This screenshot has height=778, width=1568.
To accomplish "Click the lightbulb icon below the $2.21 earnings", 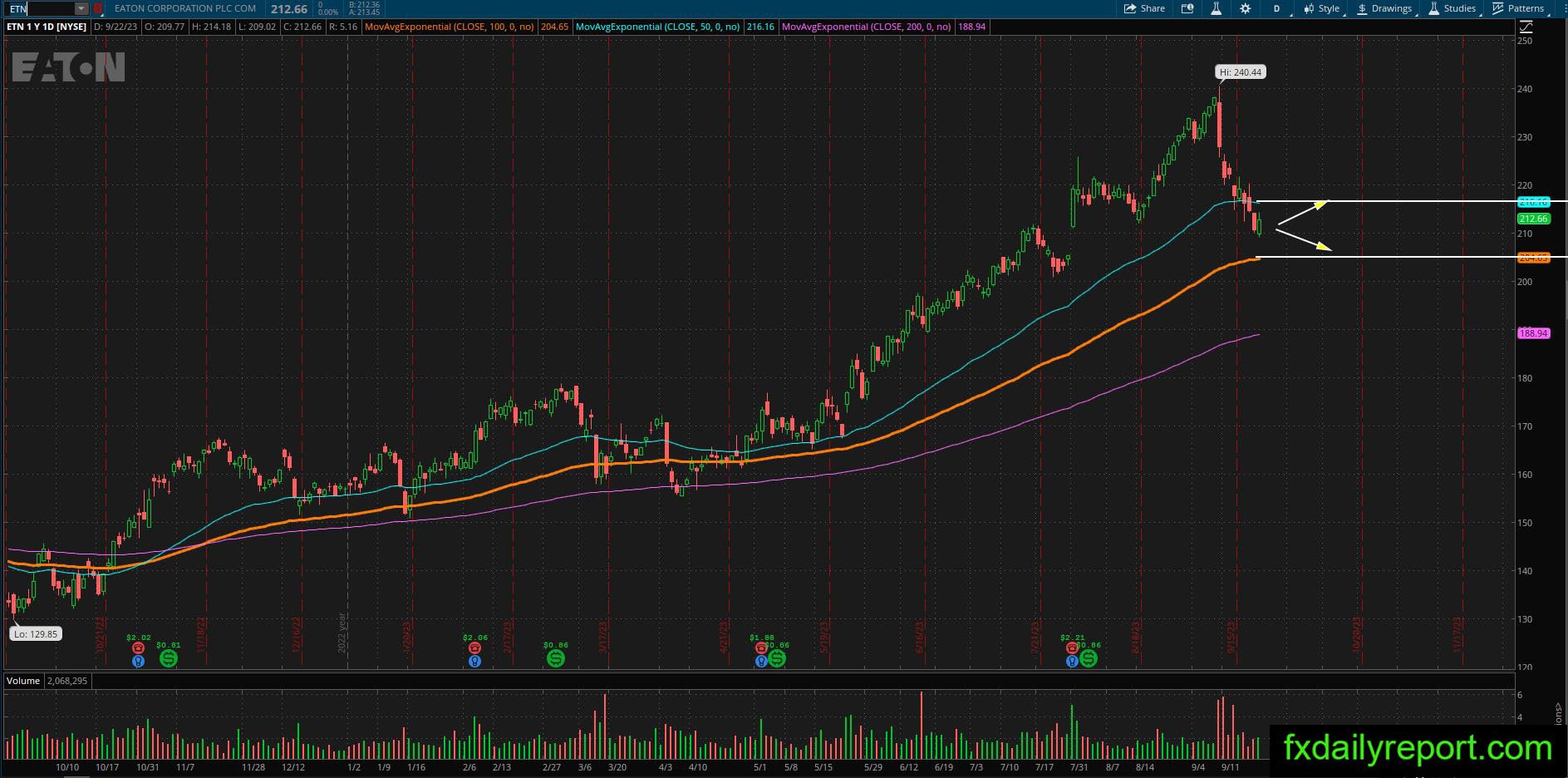I will coord(1072,662).
